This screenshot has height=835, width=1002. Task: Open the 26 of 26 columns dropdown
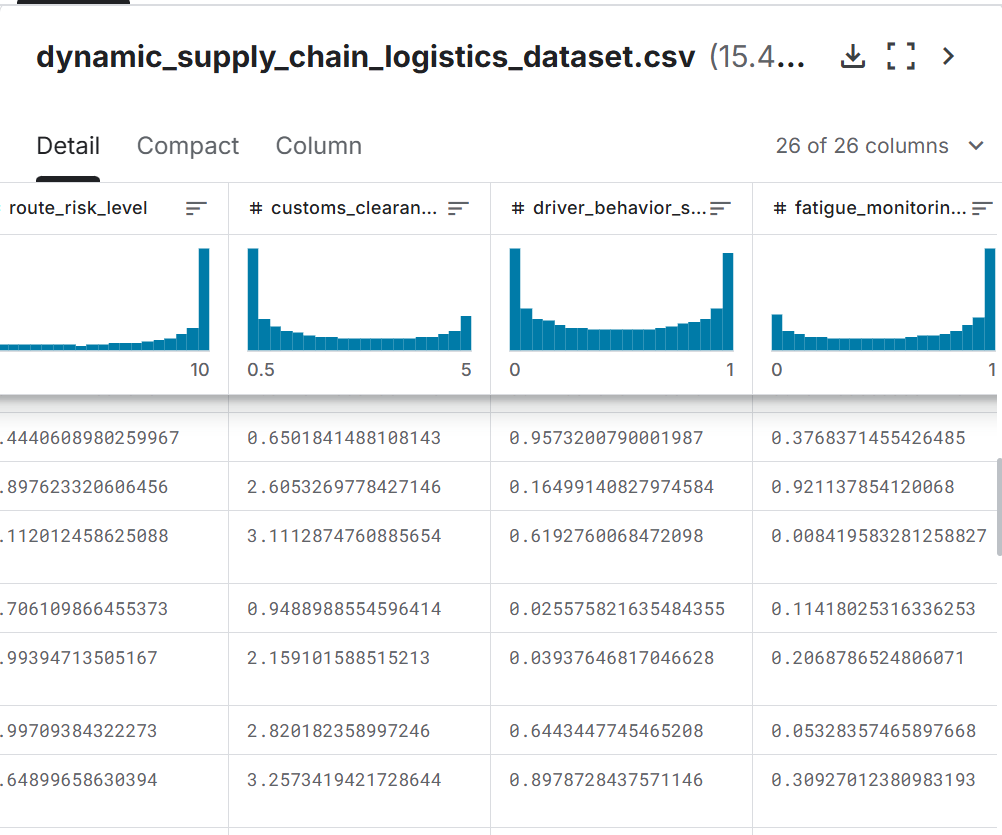tap(879, 146)
